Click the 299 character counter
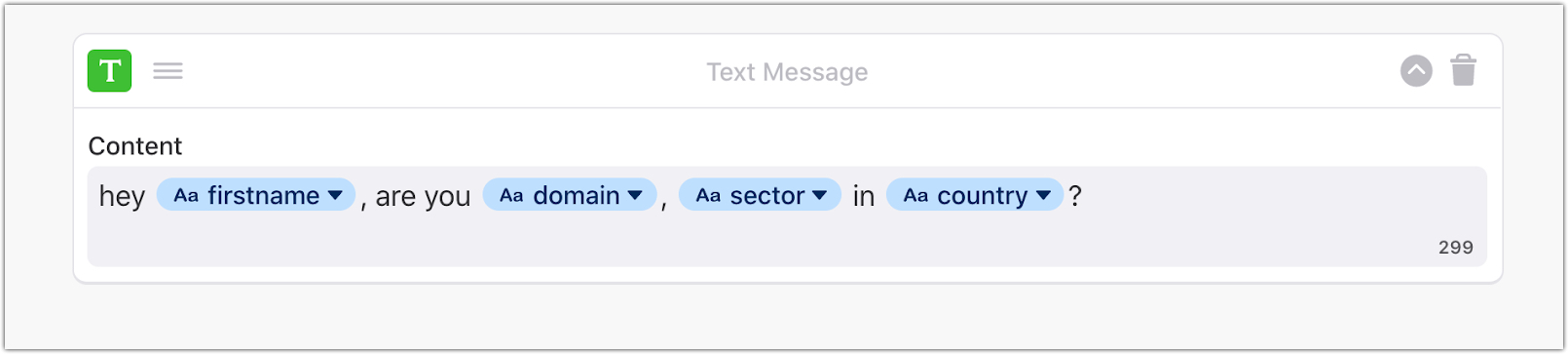1568x354 pixels. (1455, 248)
